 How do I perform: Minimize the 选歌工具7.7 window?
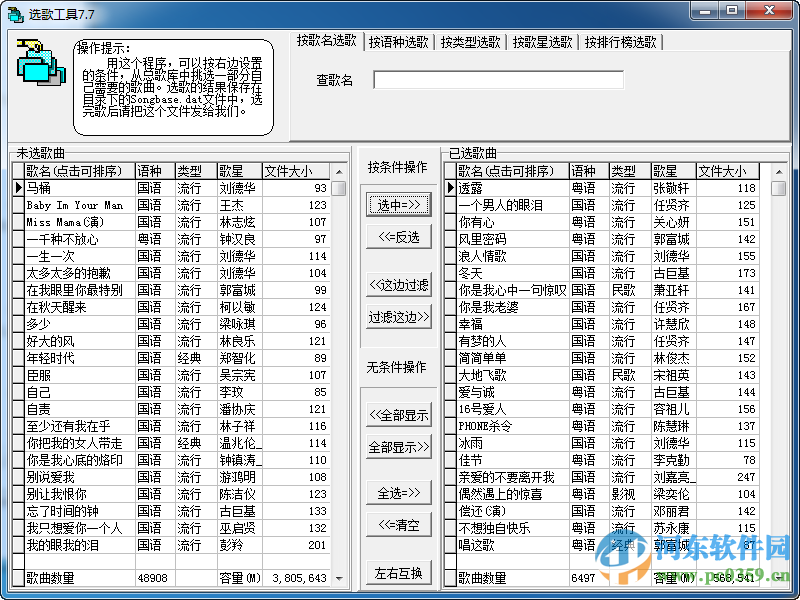(x=705, y=11)
